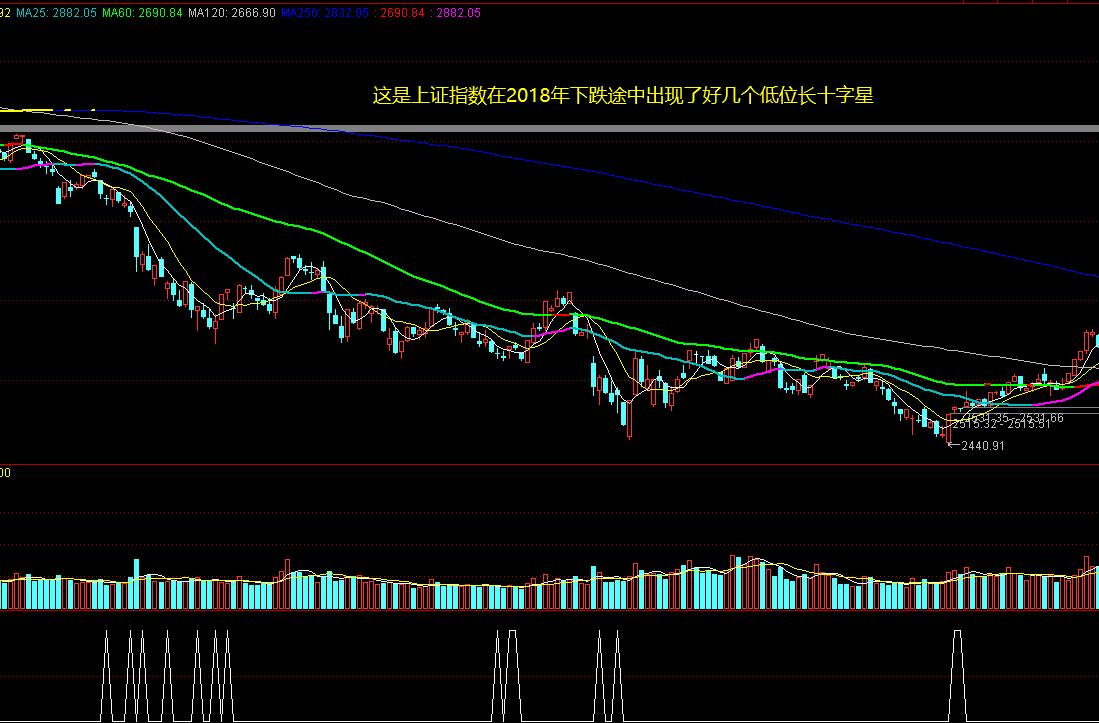Click the red 2690.84 value at top
1099x723 pixels.
[x=402, y=12]
